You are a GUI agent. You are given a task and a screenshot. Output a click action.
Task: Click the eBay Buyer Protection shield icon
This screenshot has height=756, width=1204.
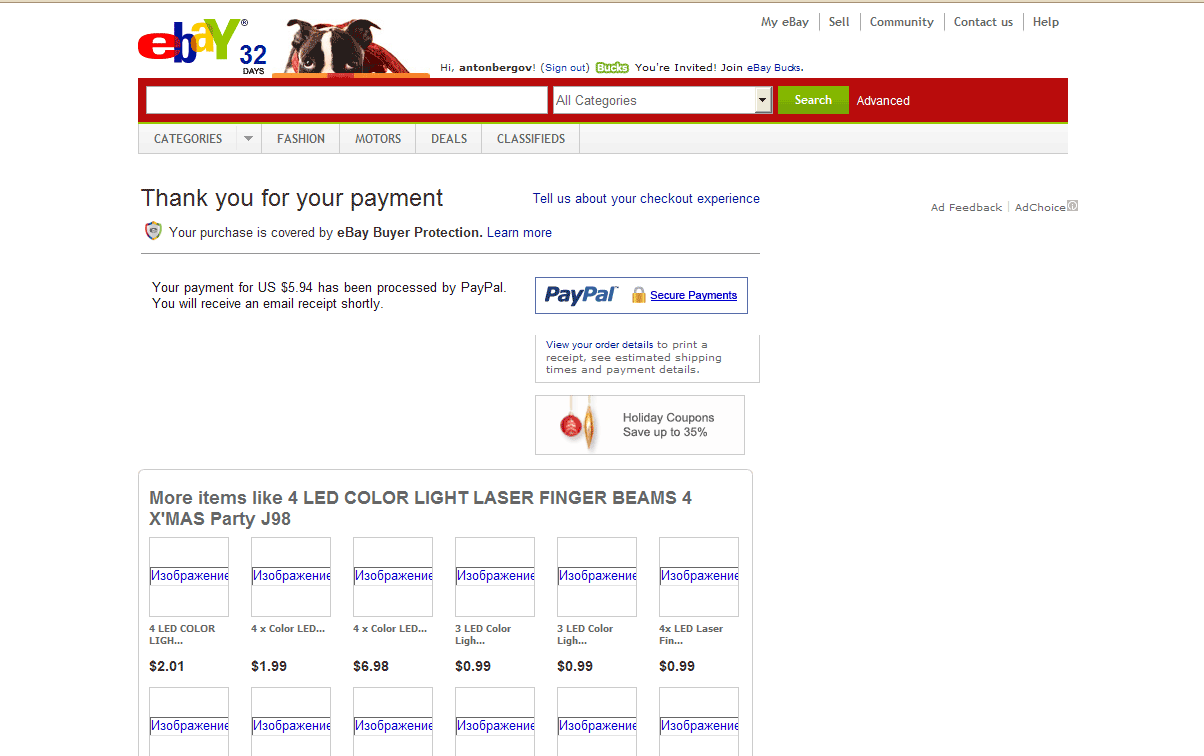tap(153, 230)
